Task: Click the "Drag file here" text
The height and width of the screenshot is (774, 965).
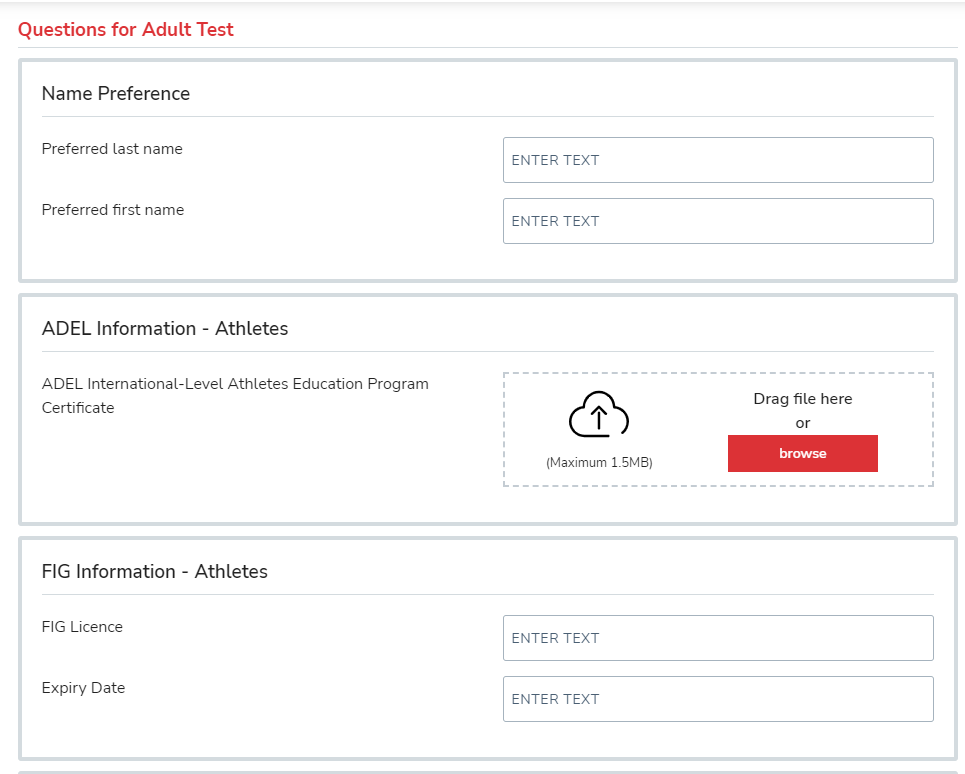Action: (802, 398)
